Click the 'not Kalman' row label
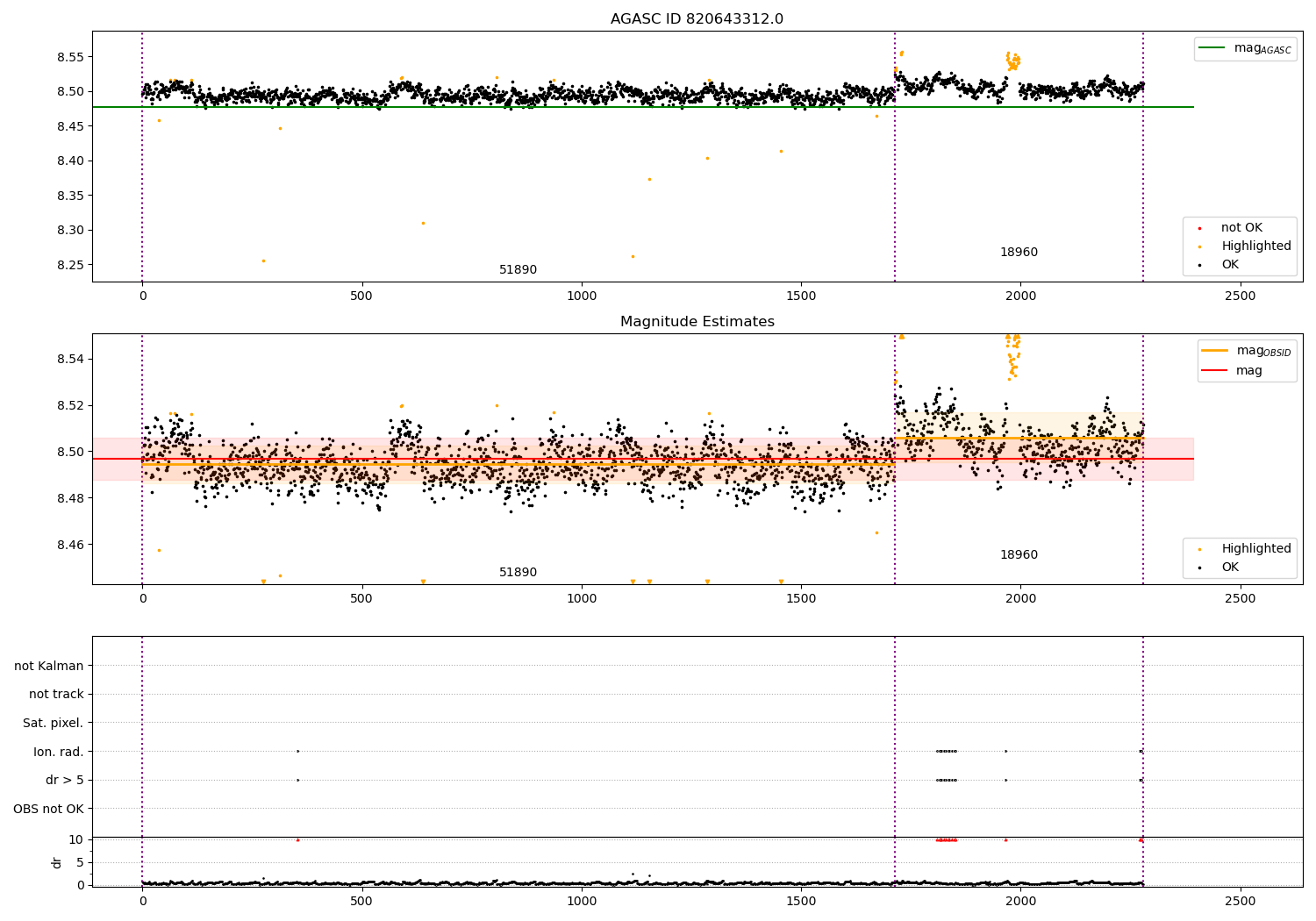1316x921 pixels. [x=49, y=667]
